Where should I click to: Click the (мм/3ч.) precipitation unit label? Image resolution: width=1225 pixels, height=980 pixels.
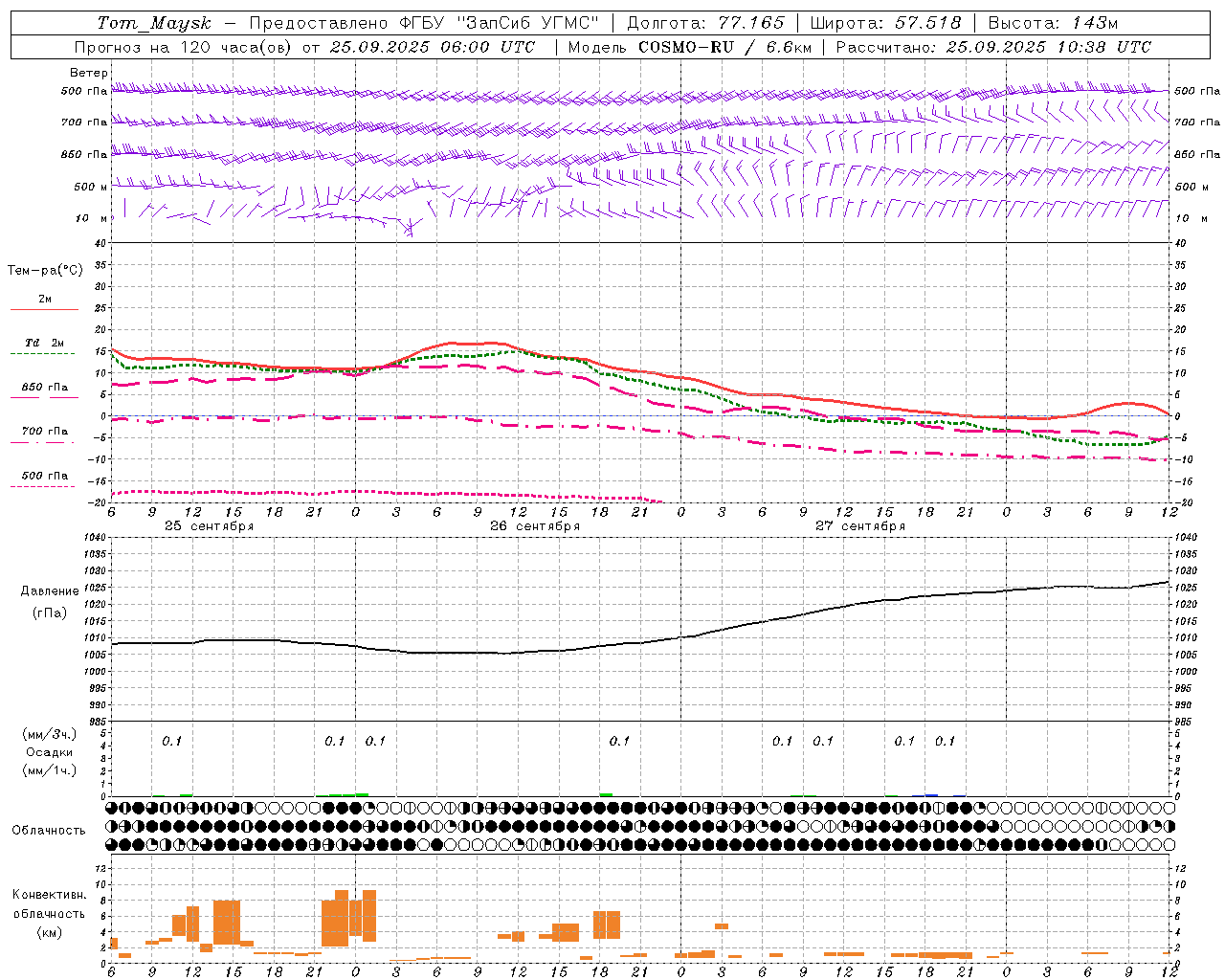[50, 734]
